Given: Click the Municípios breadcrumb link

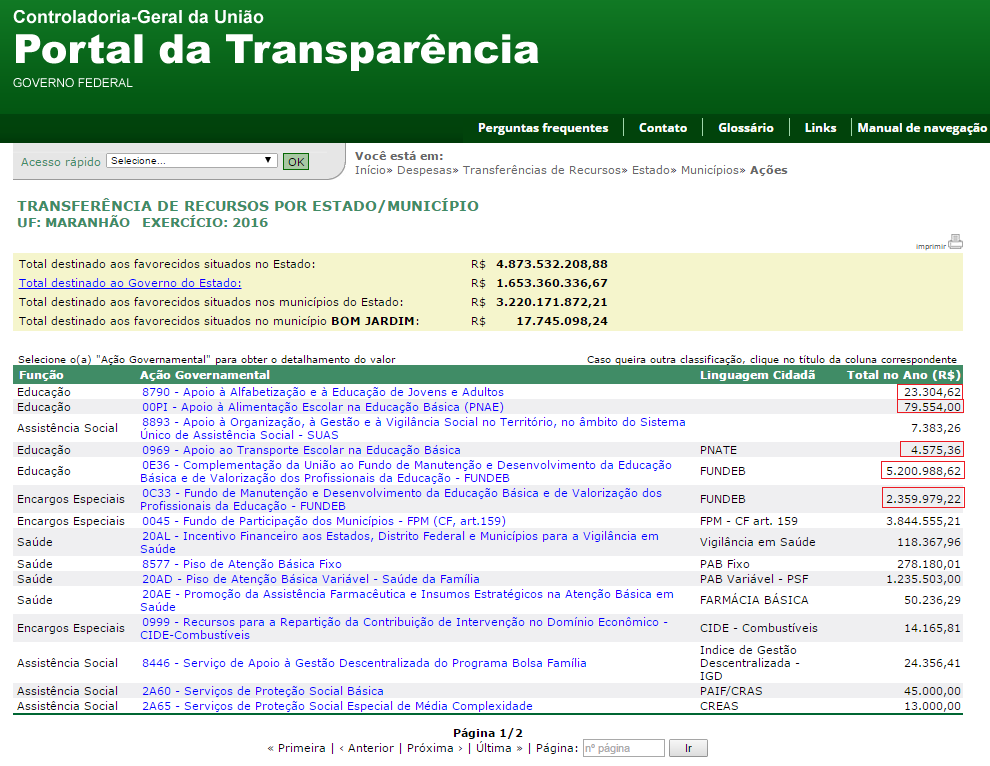Looking at the screenshot, I should (711, 170).
